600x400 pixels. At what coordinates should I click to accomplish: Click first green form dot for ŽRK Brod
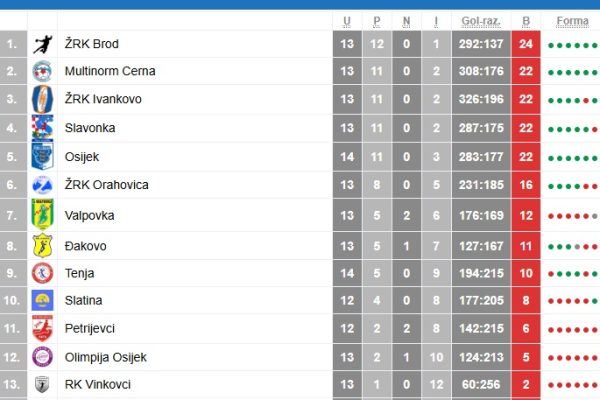(551, 46)
